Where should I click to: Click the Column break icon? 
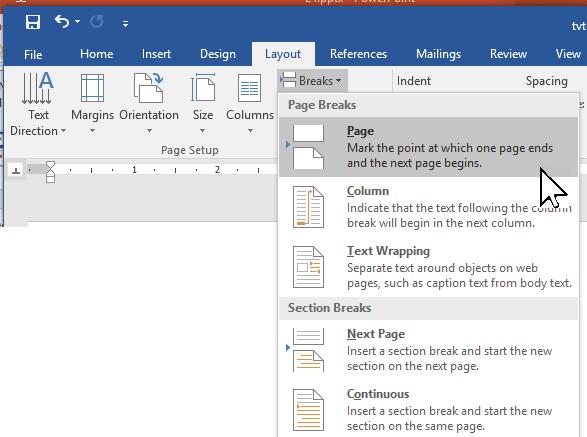click(x=308, y=207)
